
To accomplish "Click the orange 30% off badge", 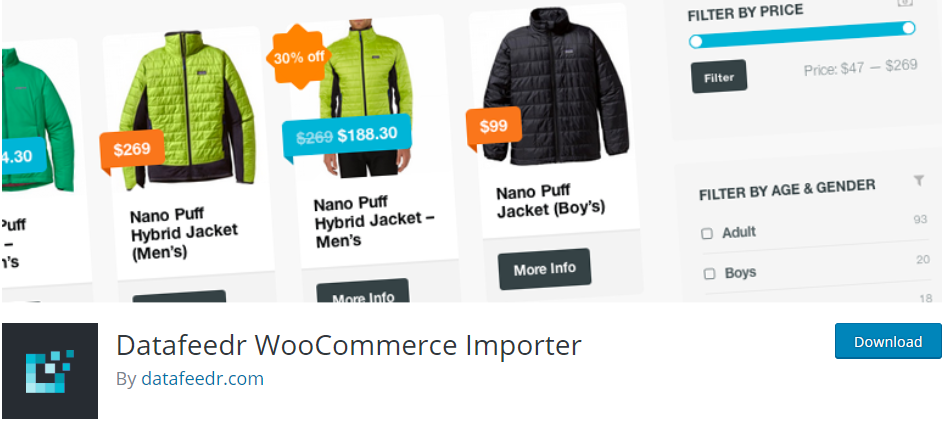I will point(299,57).
